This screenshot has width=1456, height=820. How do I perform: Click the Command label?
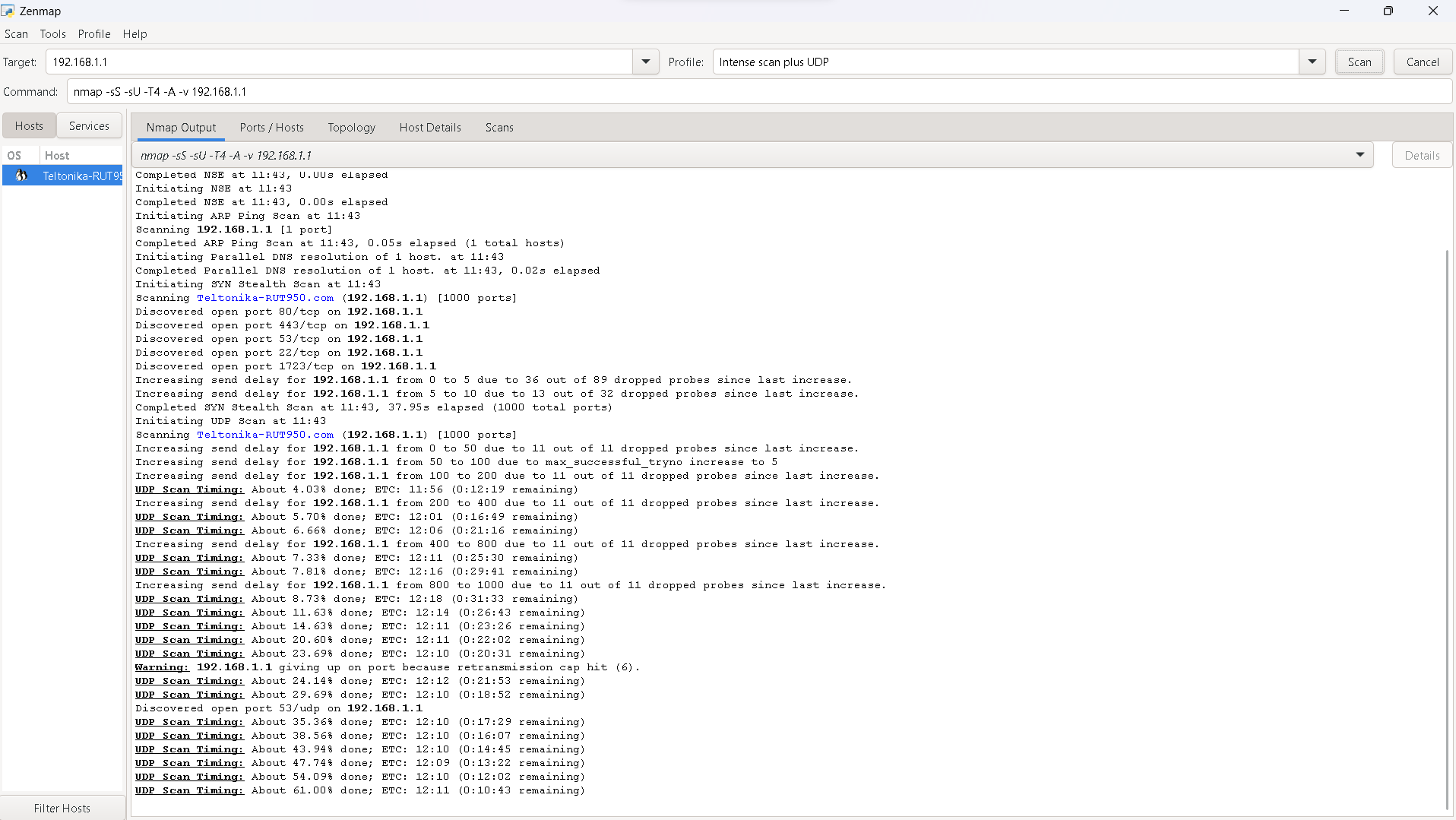click(x=30, y=92)
